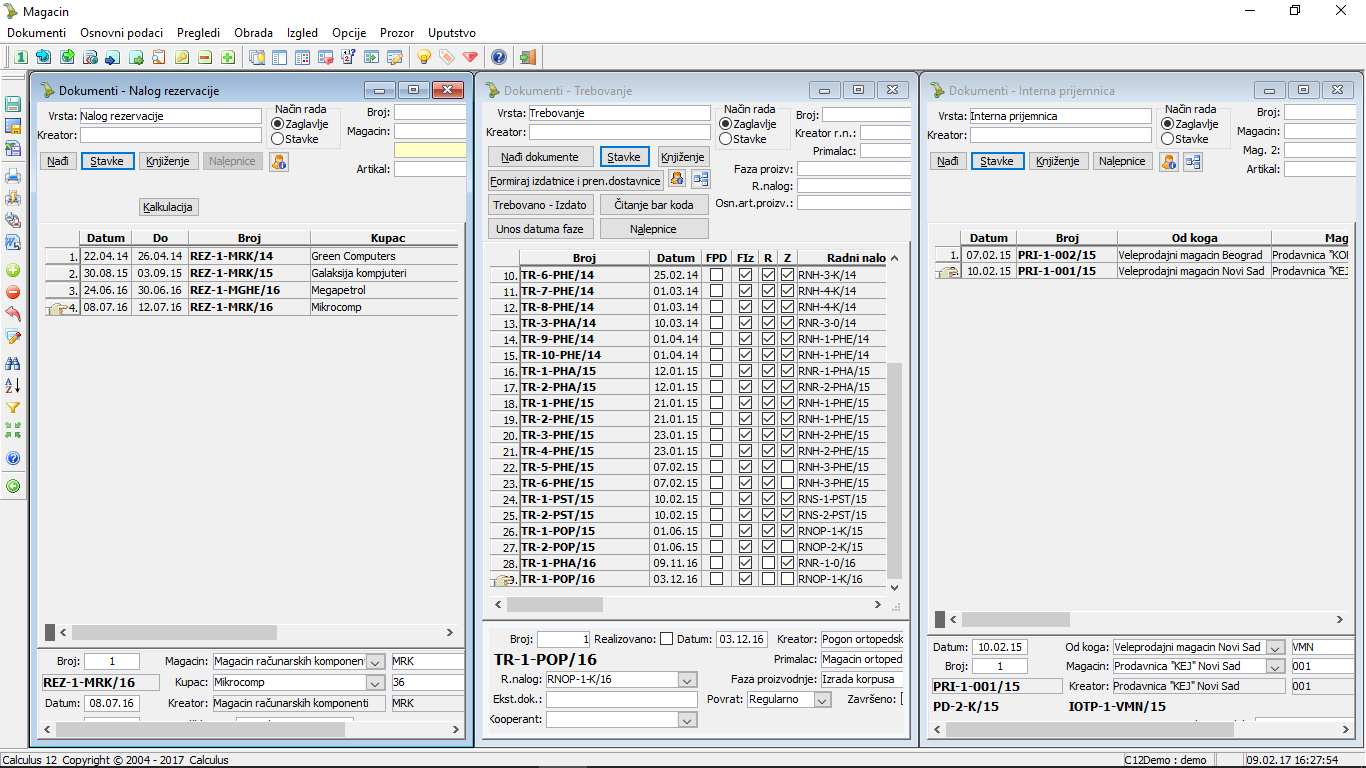1366x768 pixels.
Task: Expand the Povrat dropdown list
Action: click(821, 700)
